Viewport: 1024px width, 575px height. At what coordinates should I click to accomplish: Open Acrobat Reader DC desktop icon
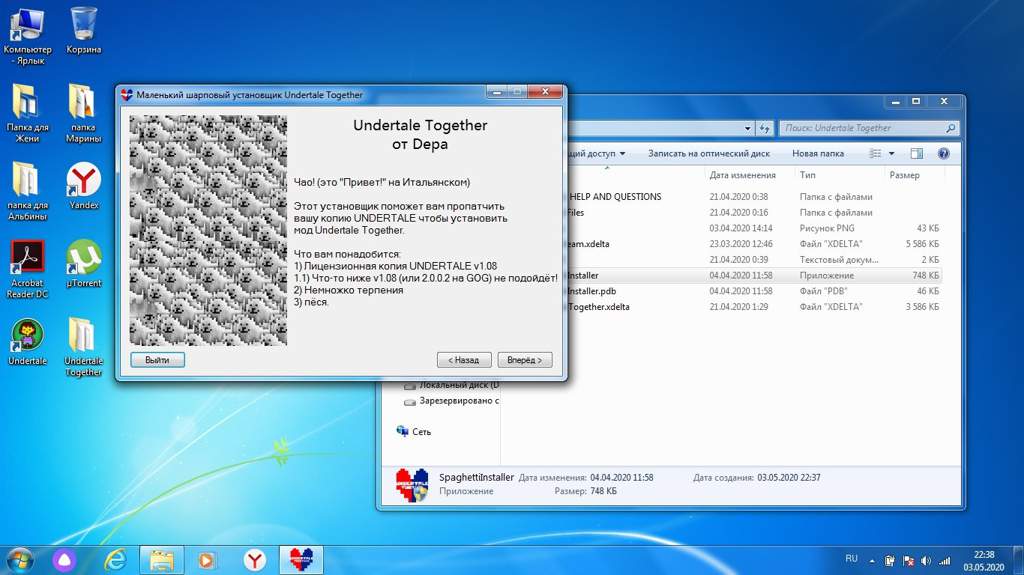pos(27,269)
